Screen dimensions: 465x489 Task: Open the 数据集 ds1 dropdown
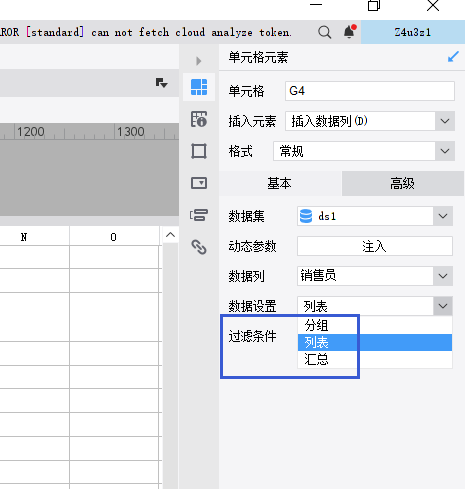coord(443,216)
